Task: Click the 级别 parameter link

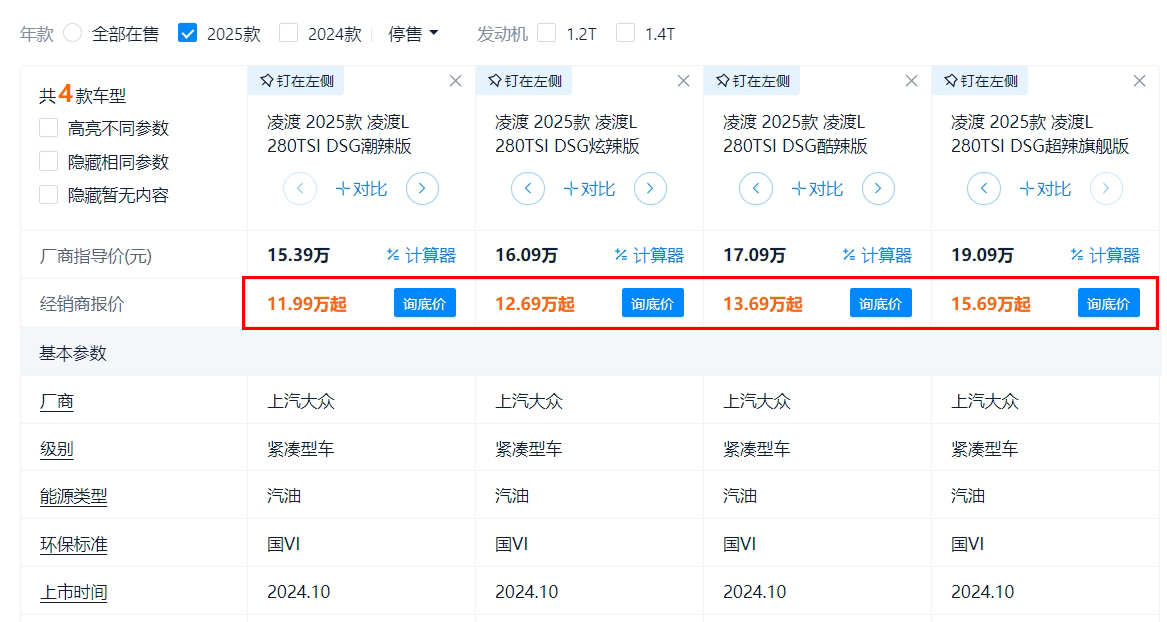Action: click(x=57, y=449)
